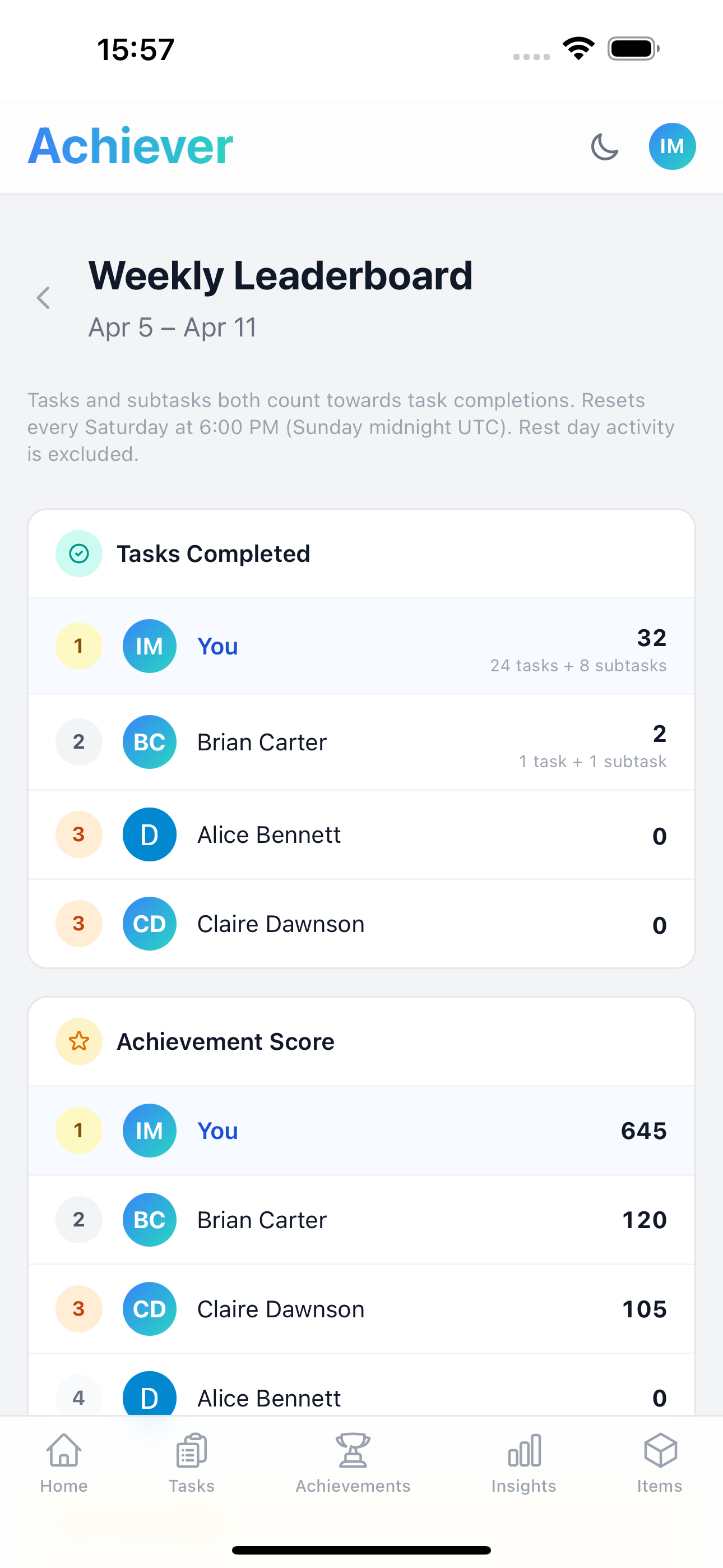The image size is (723, 1568).
Task: Expand Claire Dawnson's Achievement Score entry
Action: 361,1309
